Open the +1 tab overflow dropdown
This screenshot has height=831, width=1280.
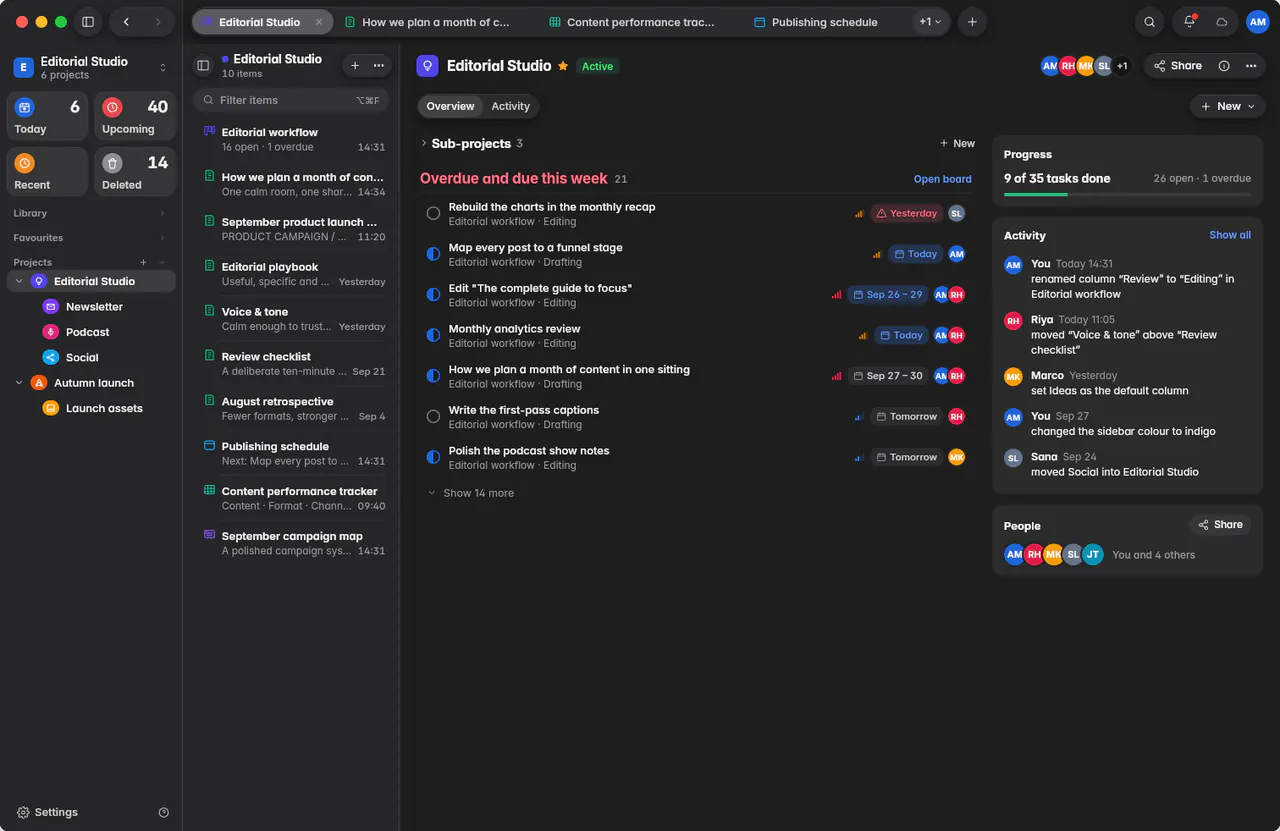(931, 22)
